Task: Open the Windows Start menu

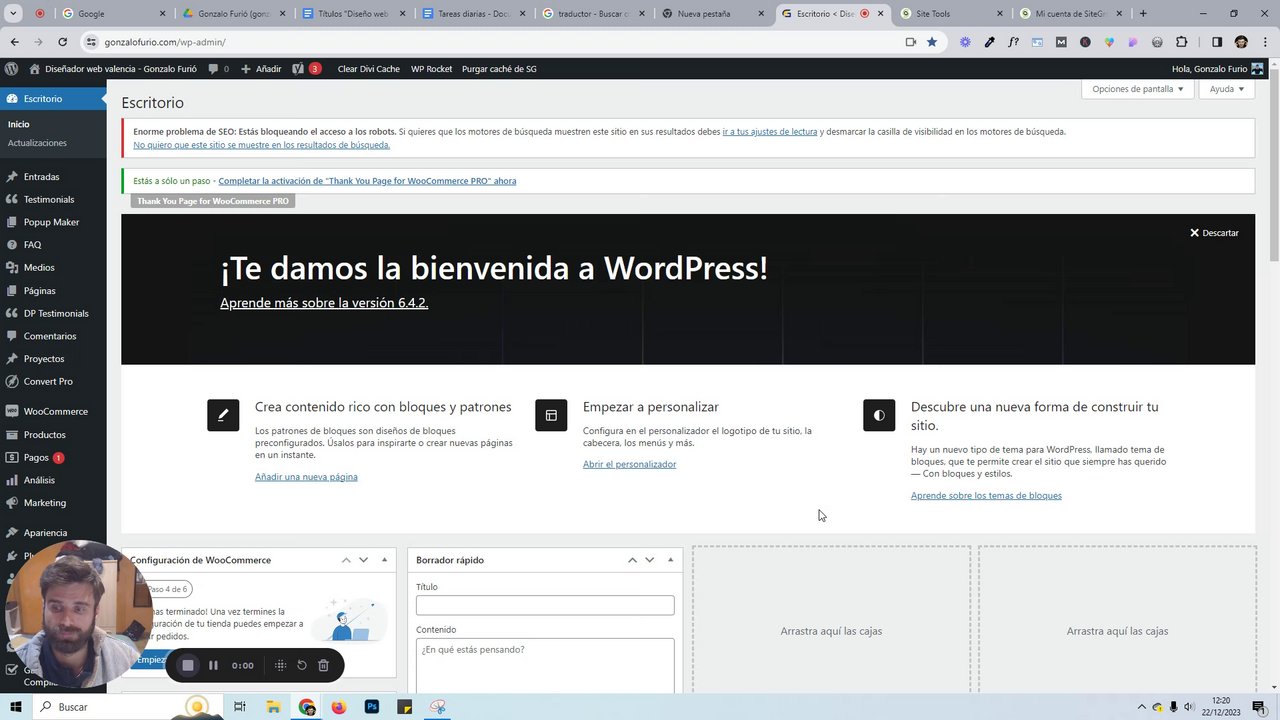Action: [x=15, y=707]
